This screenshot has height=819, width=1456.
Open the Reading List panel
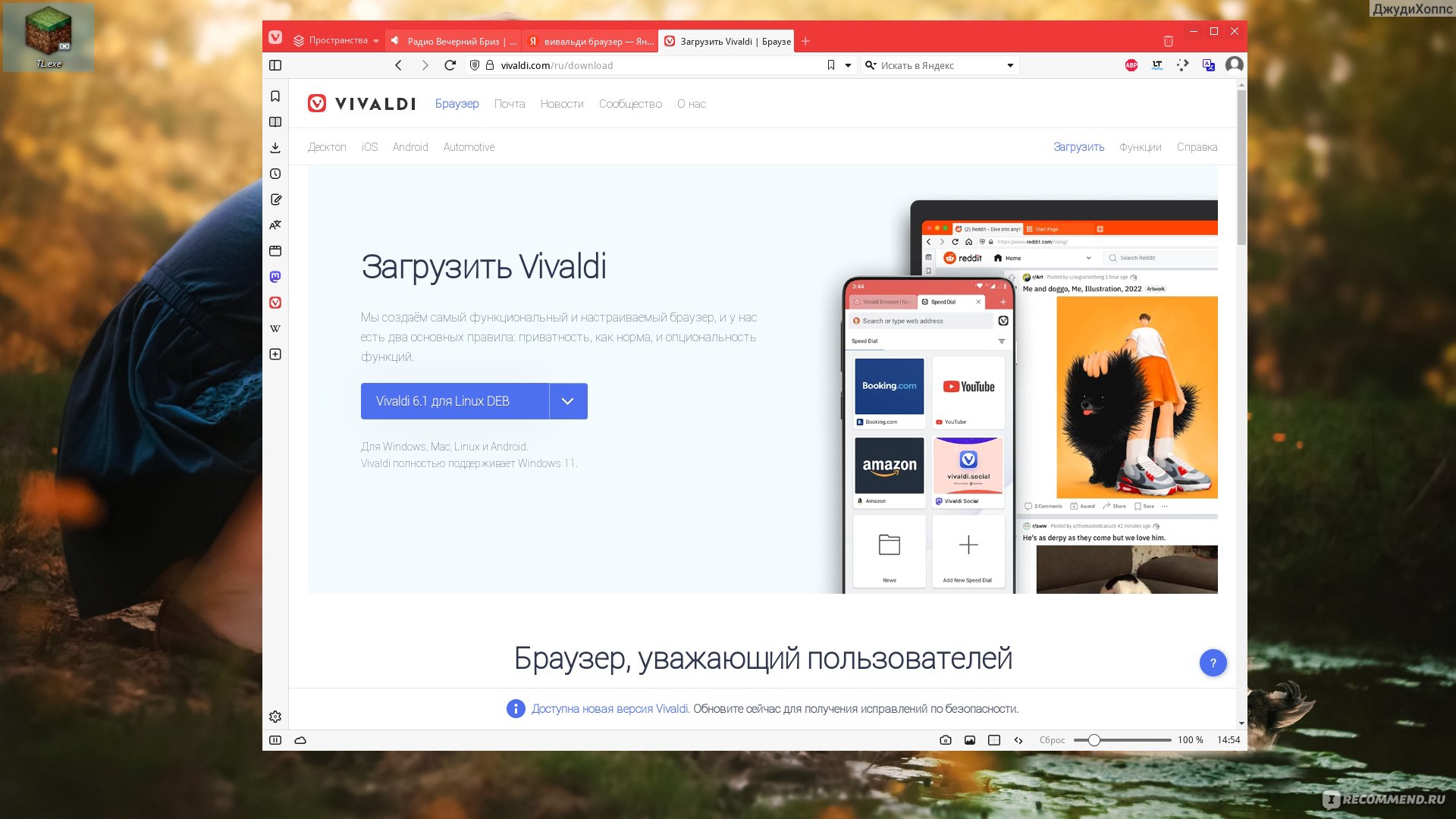point(275,122)
